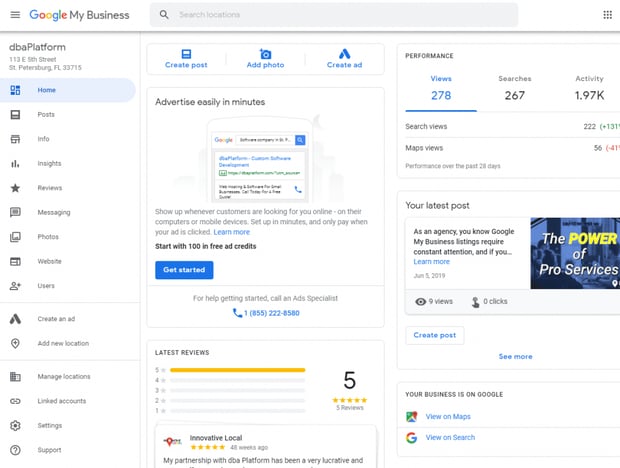Click the Google G search icon

coord(412,438)
